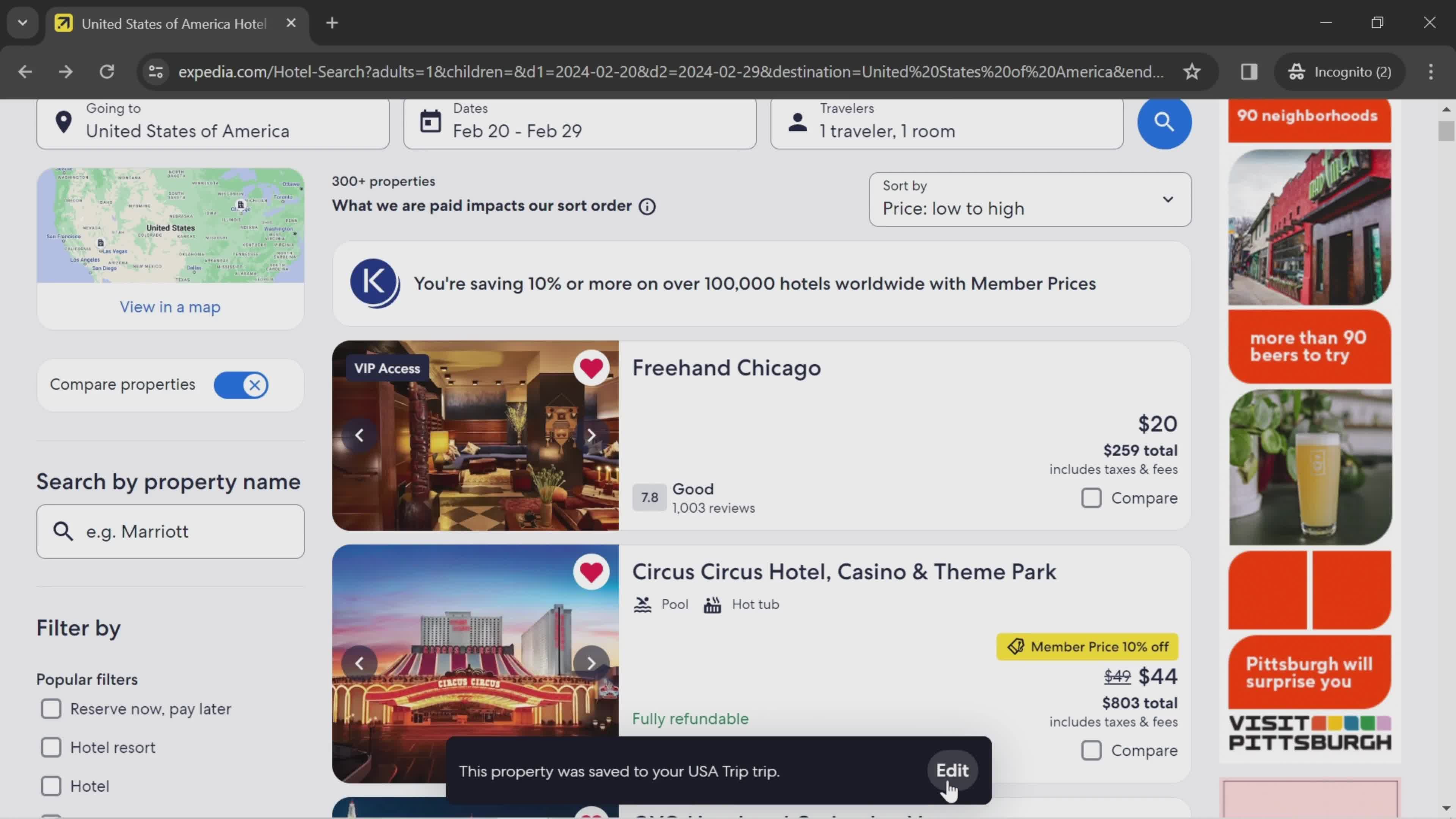Click the Expedia tab browser favicon
This screenshot has height=819, width=1456.
pyautogui.click(x=63, y=24)
